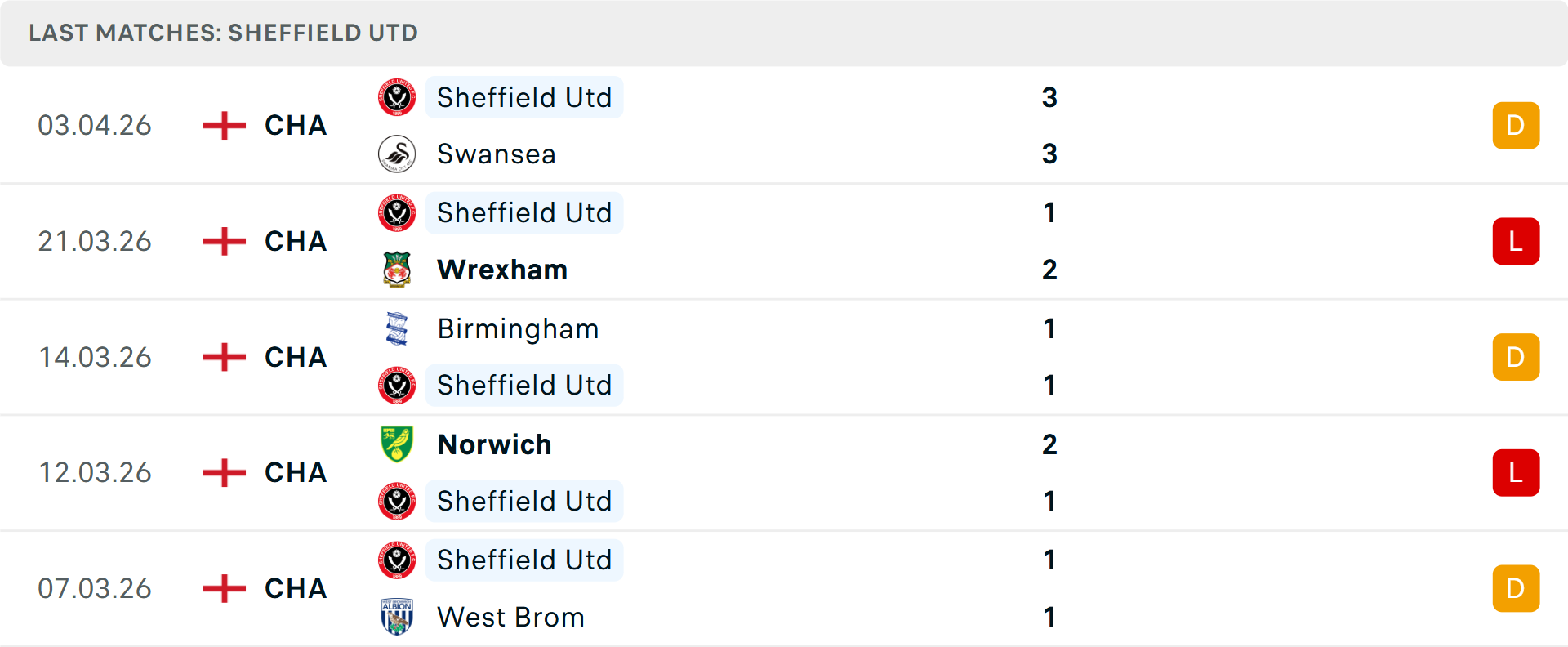1568x647 pixels.
Task: Click the Wrexham team name
Action: 502,270
